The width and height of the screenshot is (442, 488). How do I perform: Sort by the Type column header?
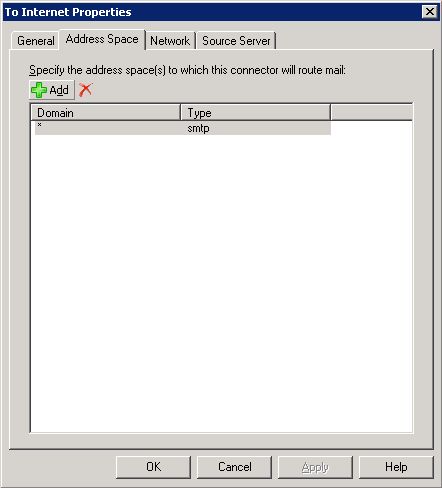(x=255, y=113)
